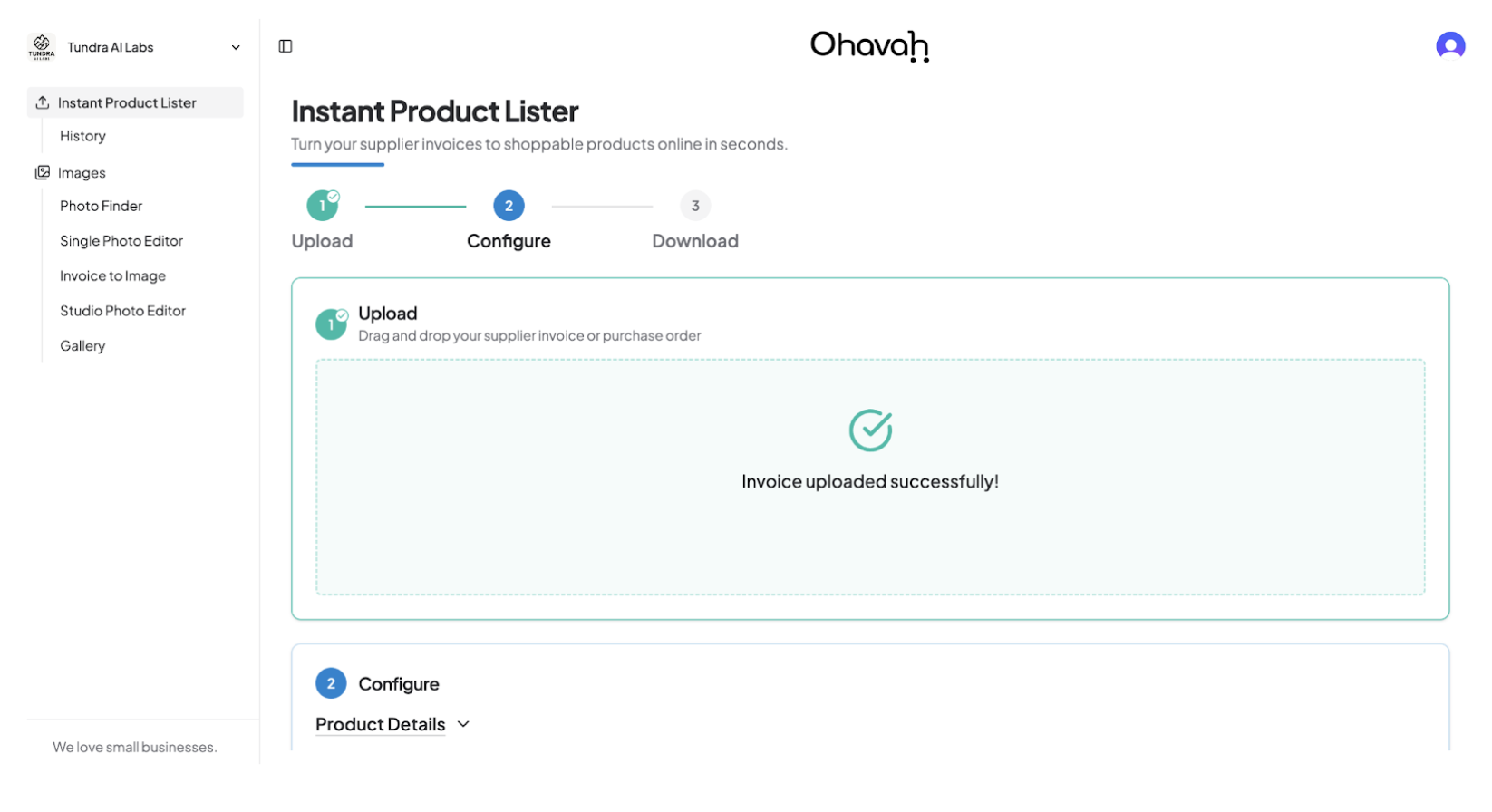Click the Tundra AI Labs logo
1492x812 pixels.
[x=42, y=47]
